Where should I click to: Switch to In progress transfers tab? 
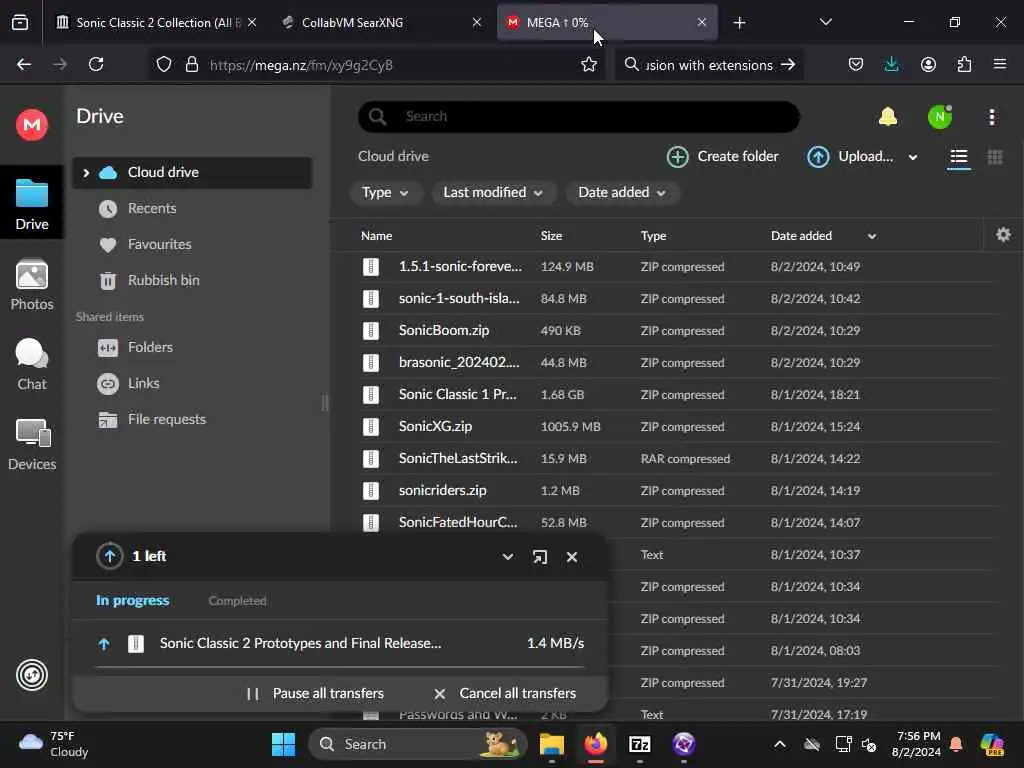(133, 600)
